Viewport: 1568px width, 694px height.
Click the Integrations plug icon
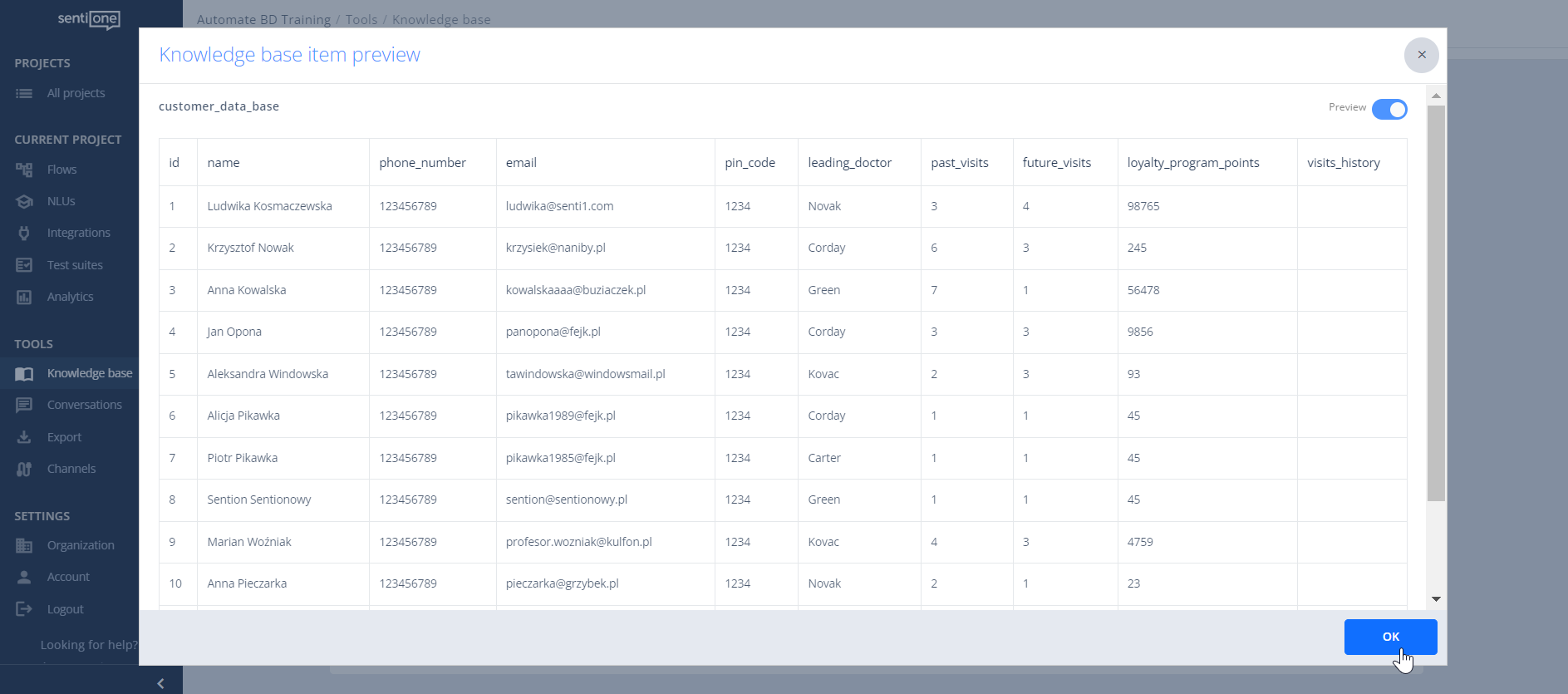pos(24,233)
